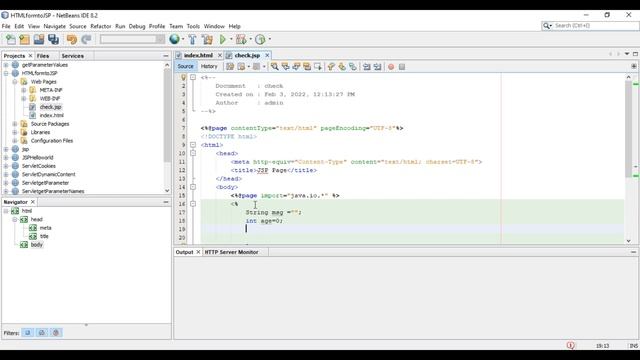Close the Output tab

point(198,252)
